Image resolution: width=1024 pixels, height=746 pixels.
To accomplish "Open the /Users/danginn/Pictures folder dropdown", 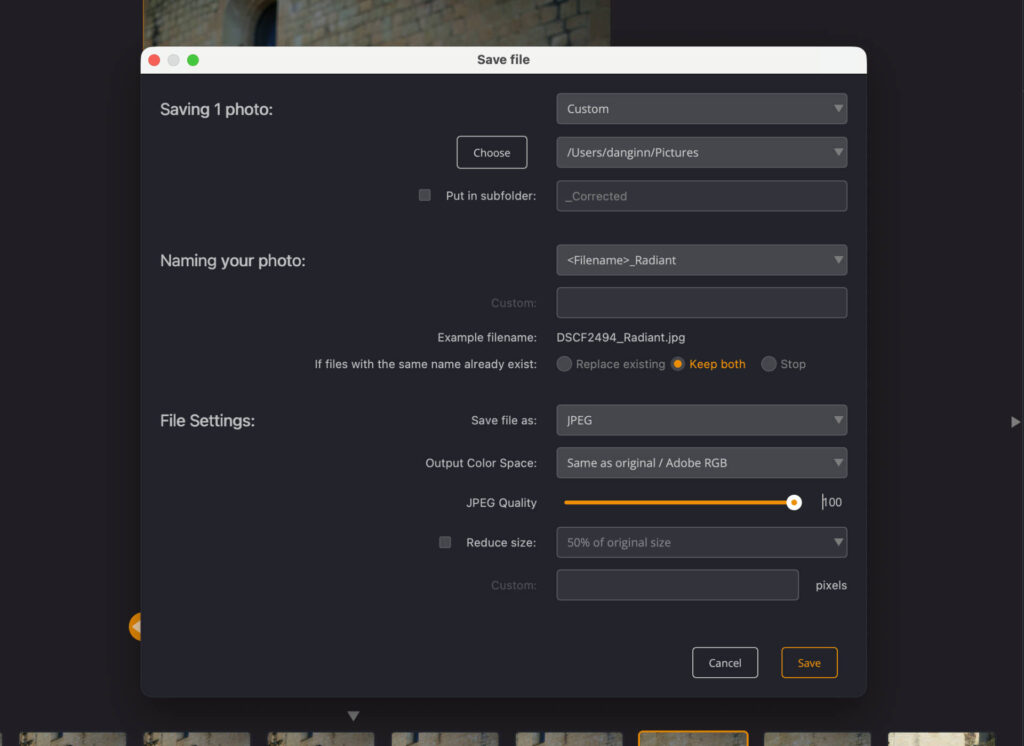I will coord(701,152).
